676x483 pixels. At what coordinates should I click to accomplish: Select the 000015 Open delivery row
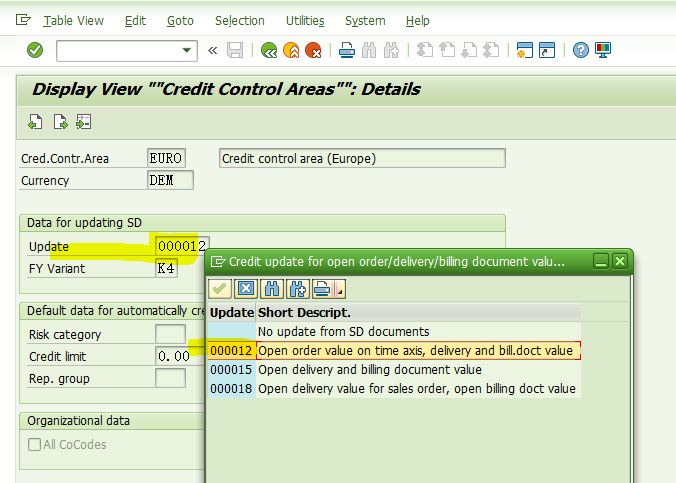[x=394, y=369]
